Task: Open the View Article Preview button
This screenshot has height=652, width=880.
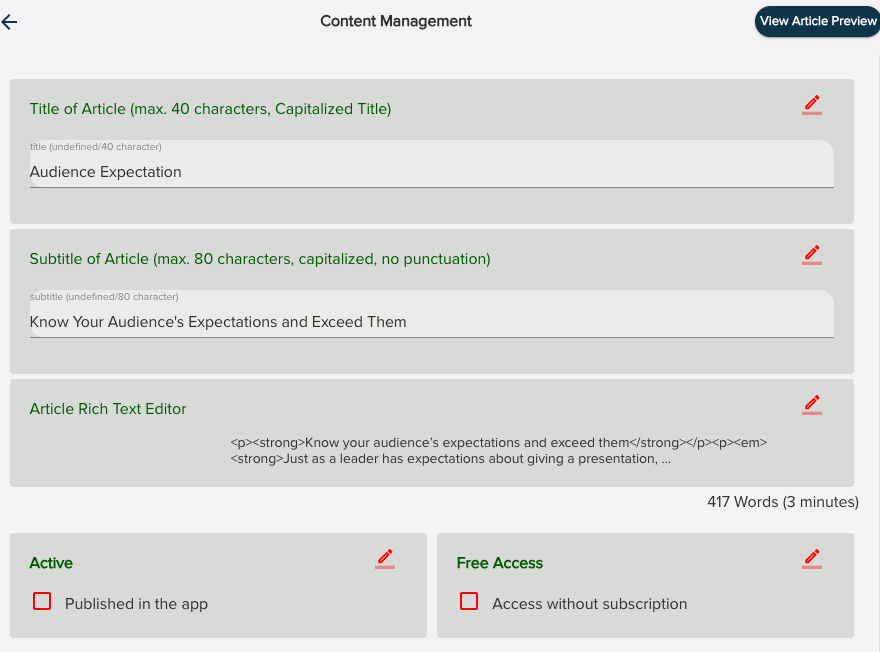Action: pyautogui.click(x=817, y=21)
